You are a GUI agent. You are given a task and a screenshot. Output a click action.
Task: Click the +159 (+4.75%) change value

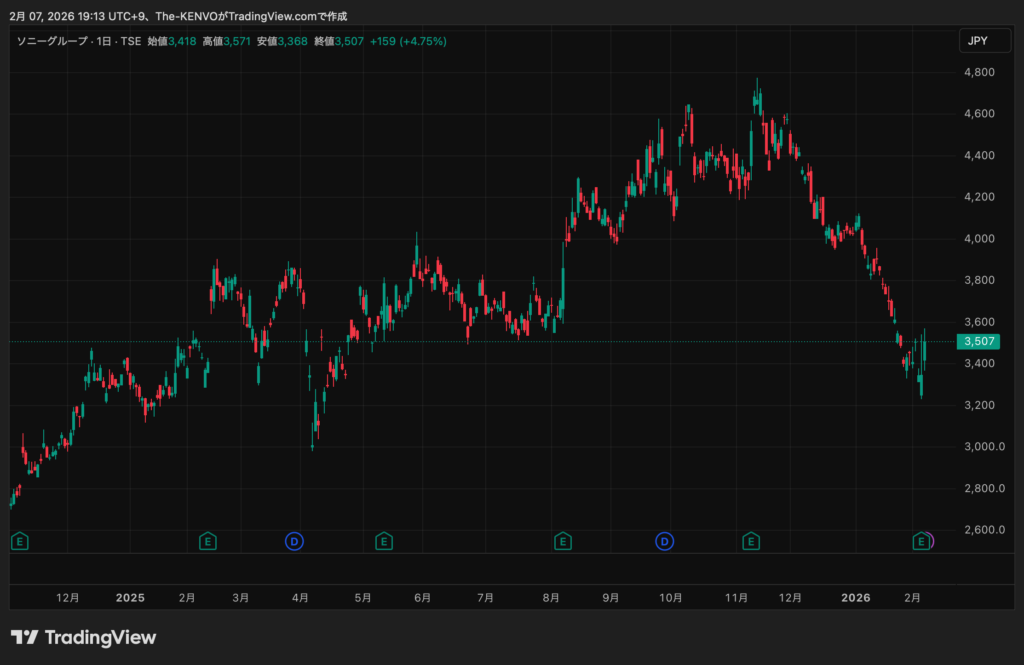click(x=408, y=41)
